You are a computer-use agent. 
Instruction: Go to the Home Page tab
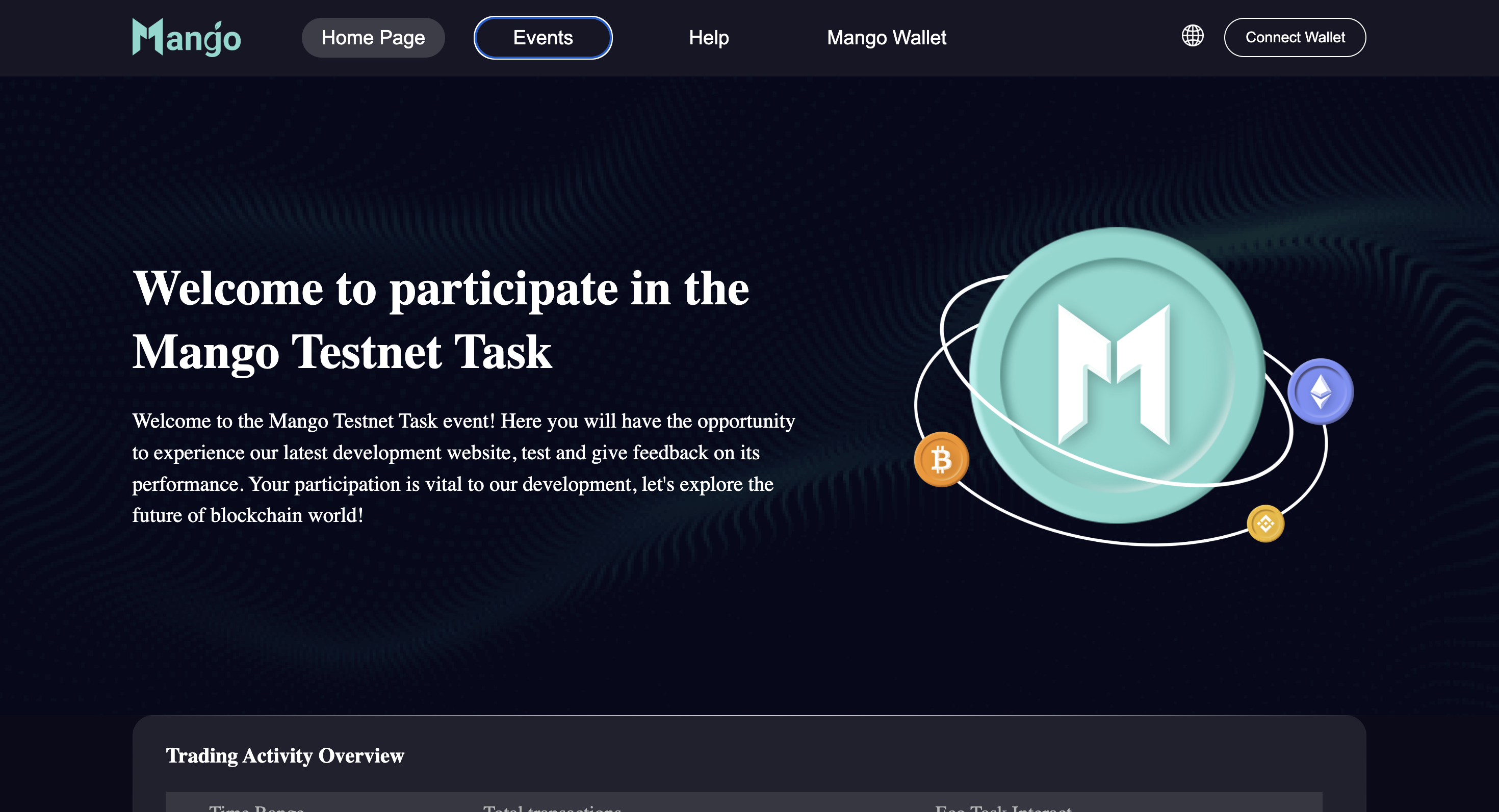pyautogui.click(x=373, y=38)
